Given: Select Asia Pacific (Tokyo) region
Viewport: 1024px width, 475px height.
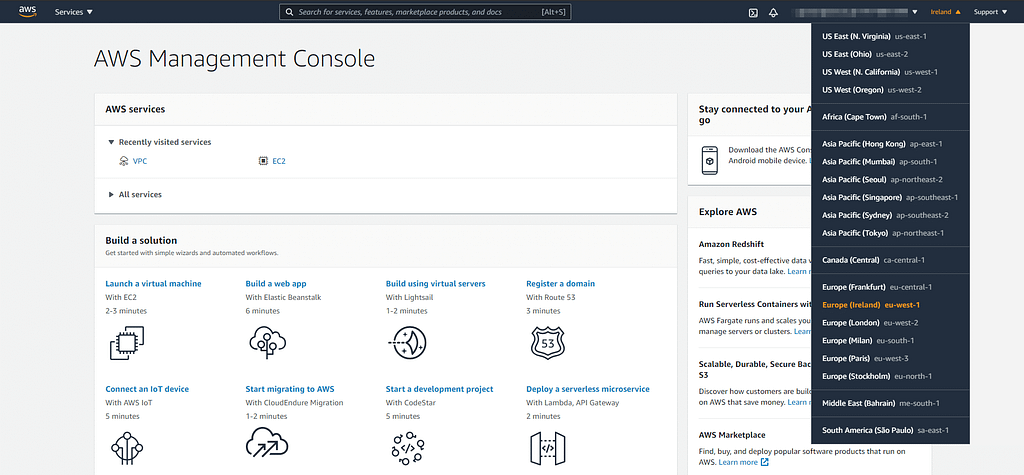Looking at the screenshot, I should pyautogui.click(x=890, y=233).
